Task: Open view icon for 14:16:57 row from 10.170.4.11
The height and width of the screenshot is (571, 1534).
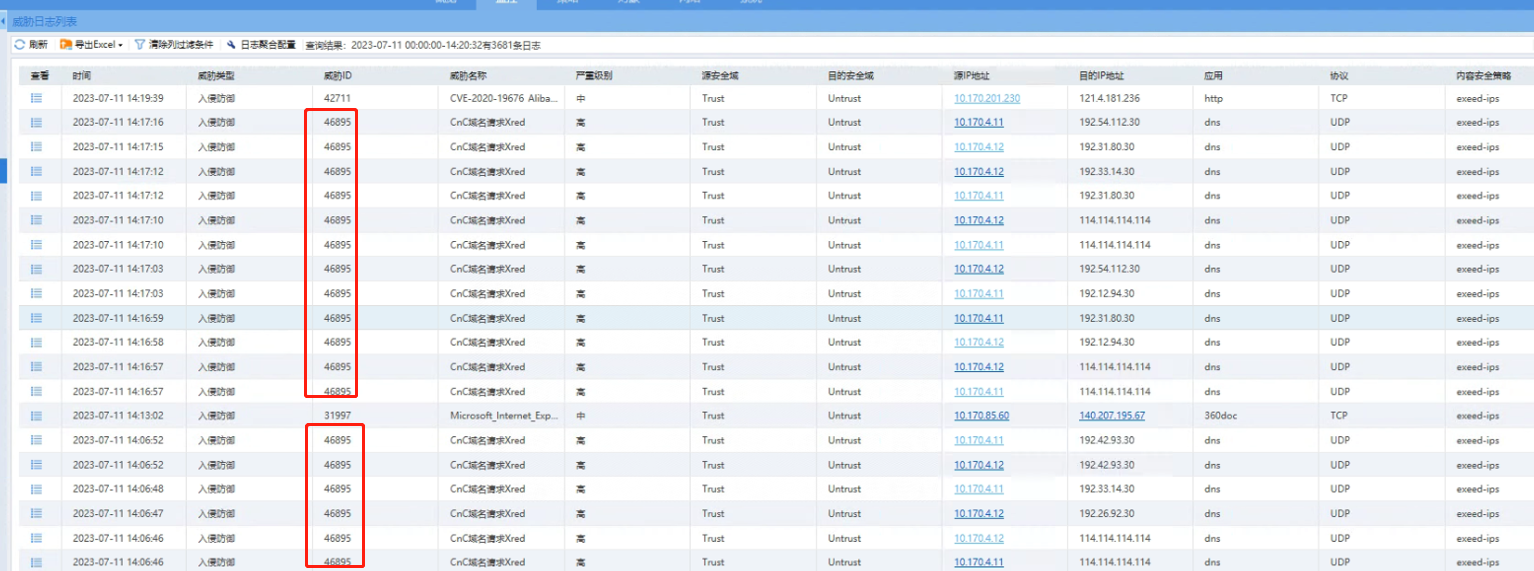Action: click(36, 391)
